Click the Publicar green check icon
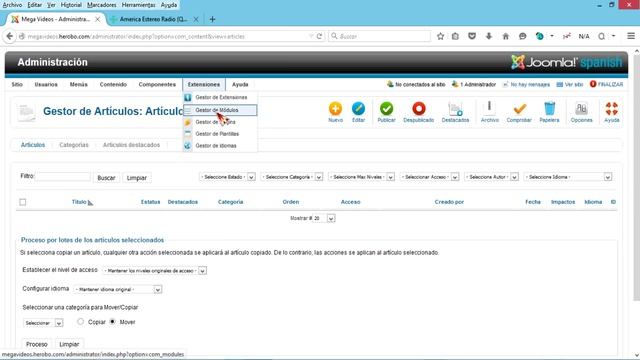640x360 pixels. click(x=386, y=109)
